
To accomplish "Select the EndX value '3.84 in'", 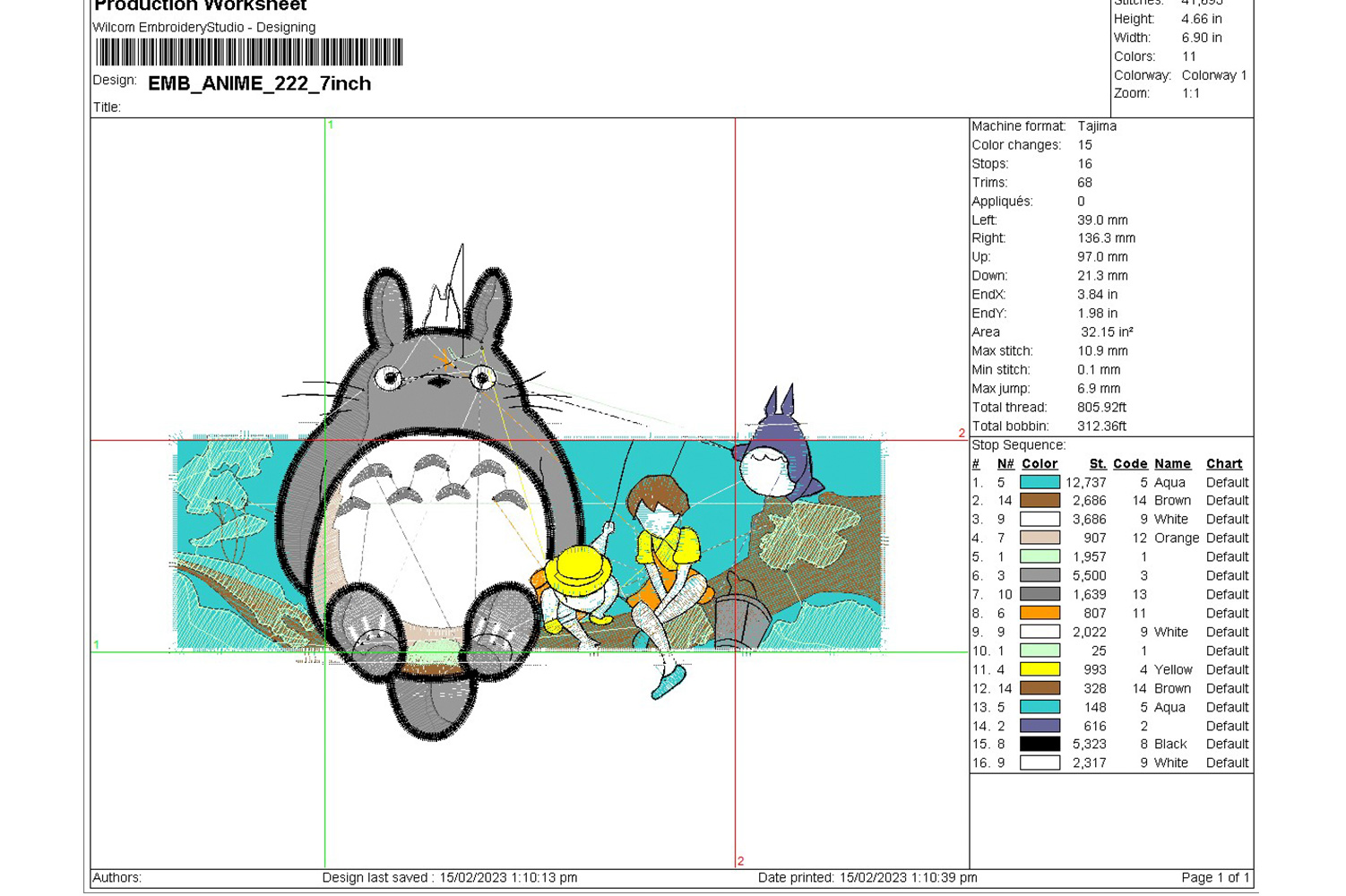I will point(1097,295).
